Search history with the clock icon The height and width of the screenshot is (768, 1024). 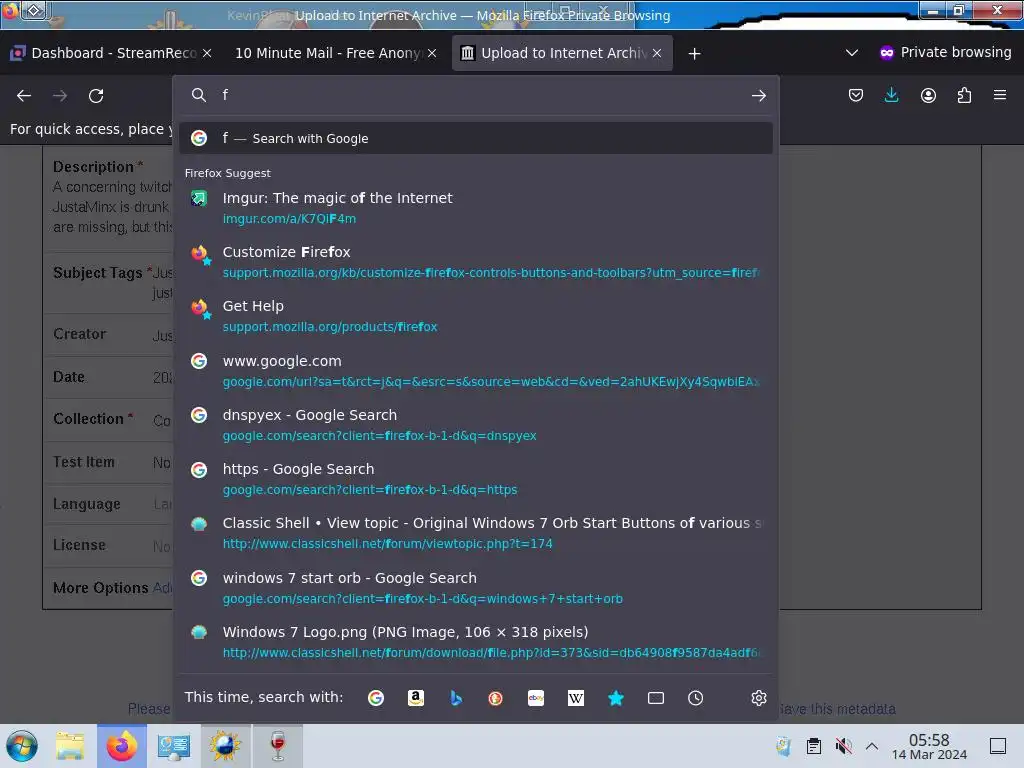(696, 698)
